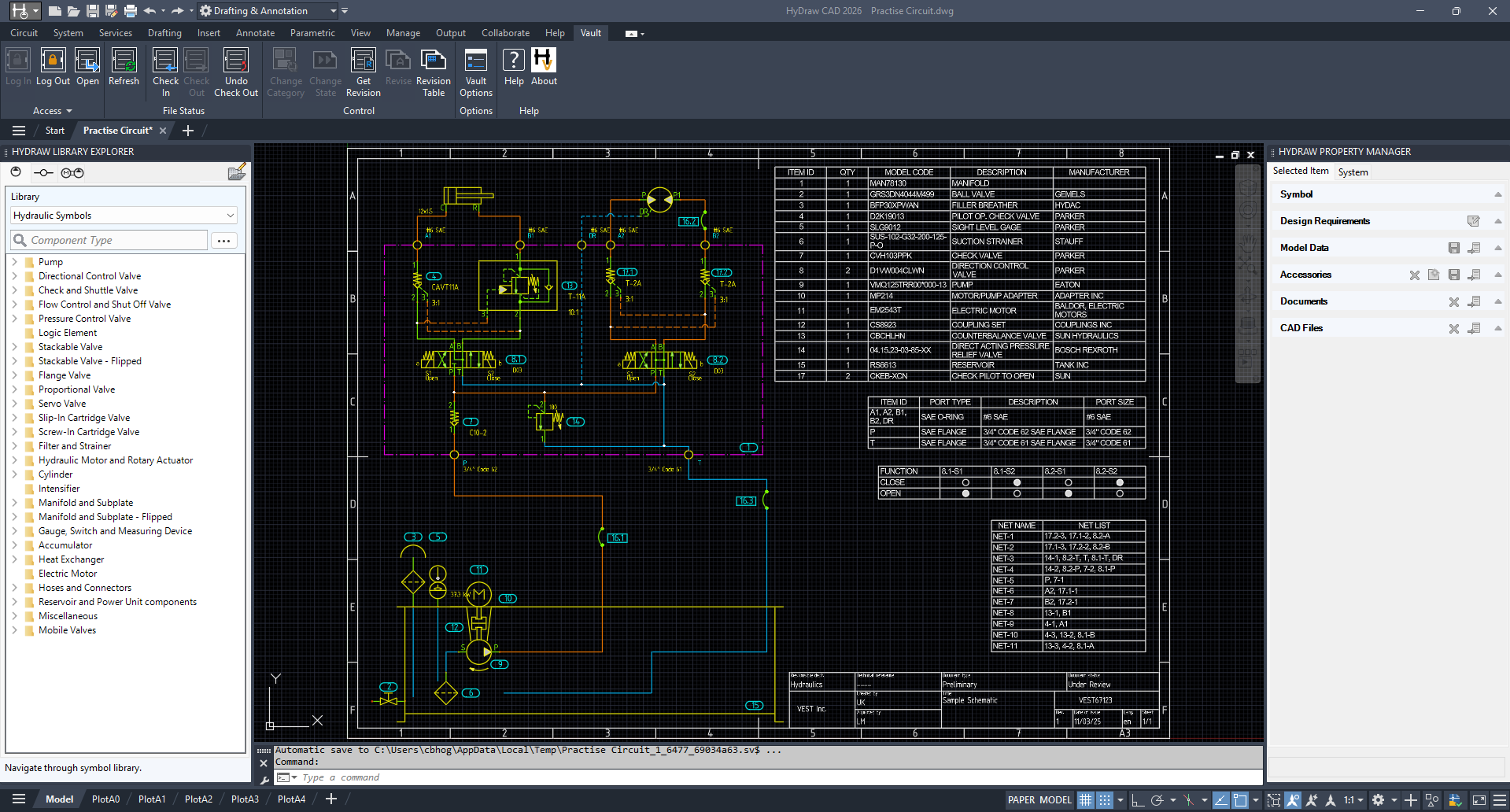The width and height of the screenshot is (1510, 812).
Task: Switch to the System tab
Action: coord(1353,172)
